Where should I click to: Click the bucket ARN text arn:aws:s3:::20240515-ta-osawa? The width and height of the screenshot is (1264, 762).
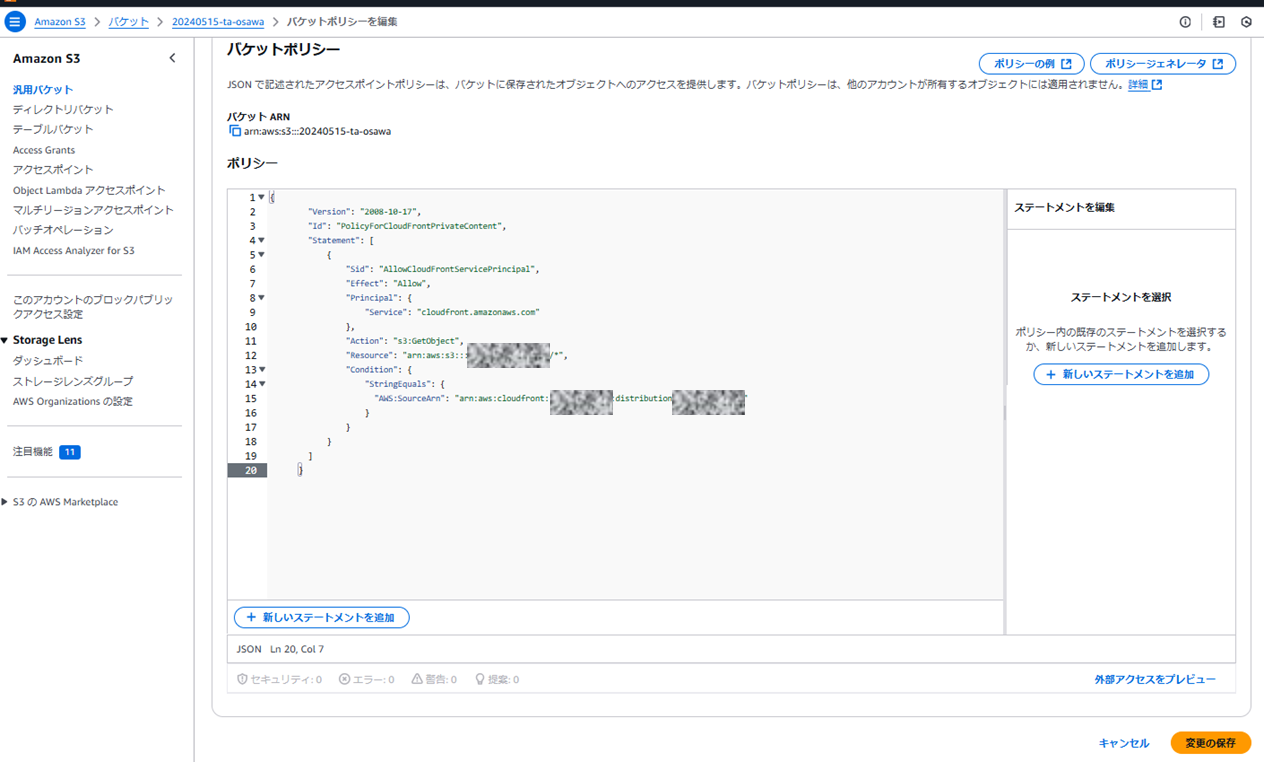click(317, 131)
